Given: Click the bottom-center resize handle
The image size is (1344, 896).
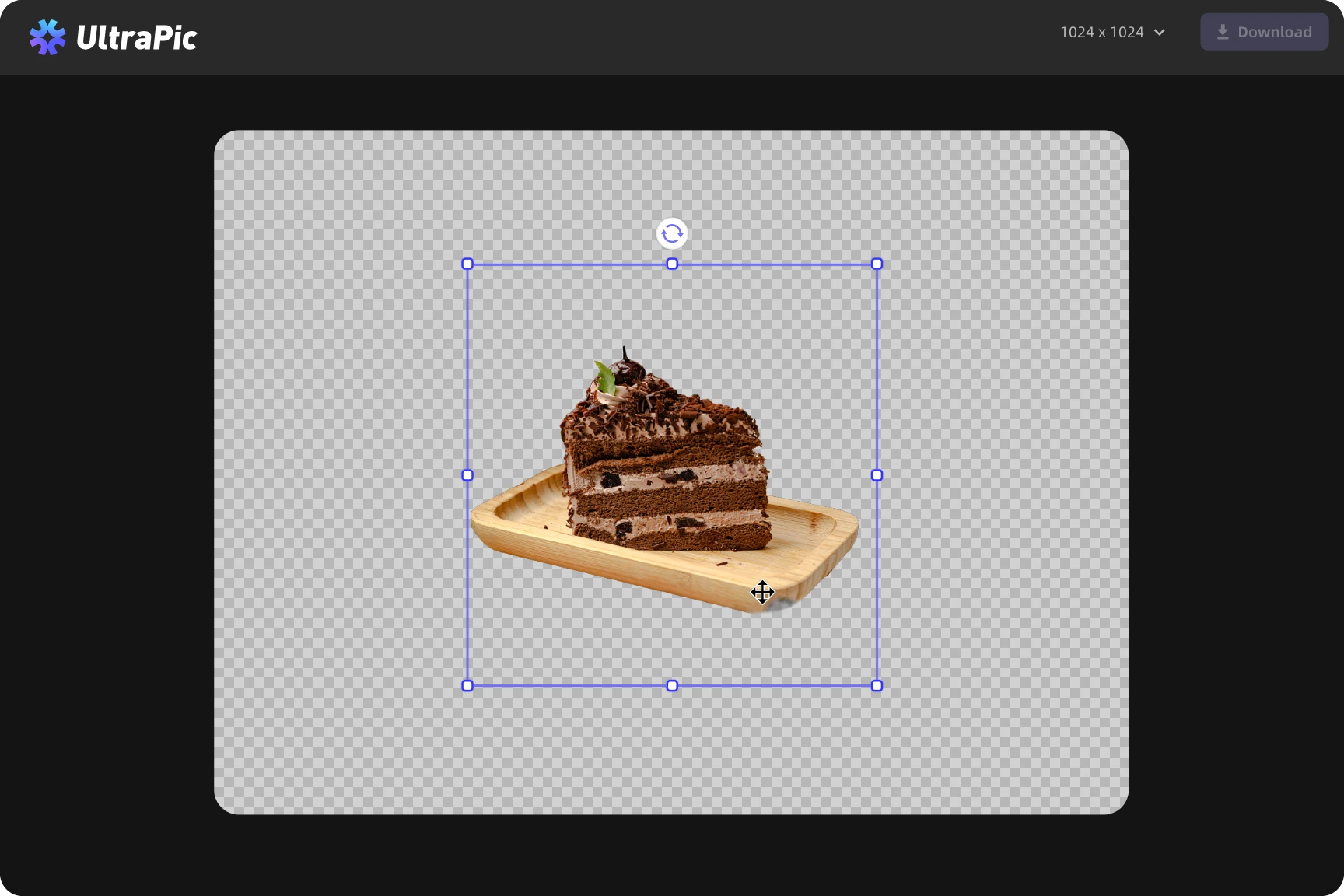Looking at the screenshot, I should click(x=672, y=685).
